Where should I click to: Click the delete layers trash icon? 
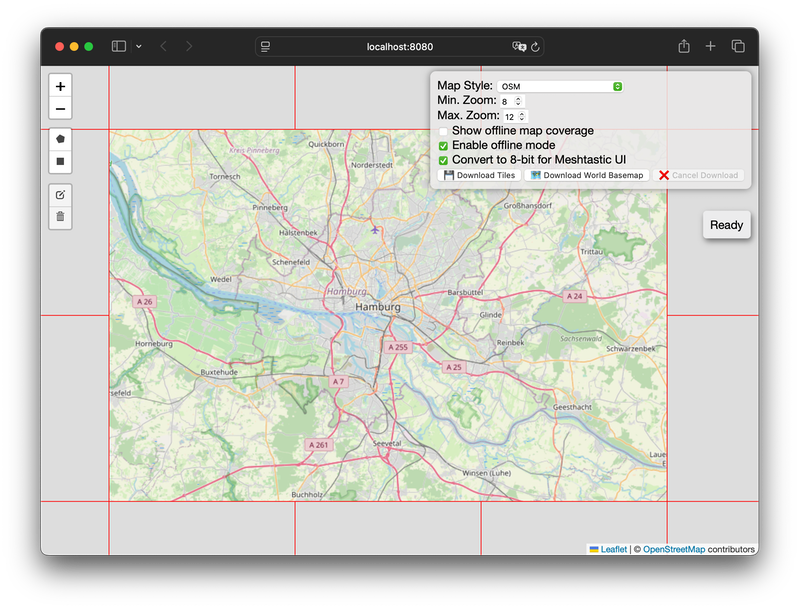[60, 216]
